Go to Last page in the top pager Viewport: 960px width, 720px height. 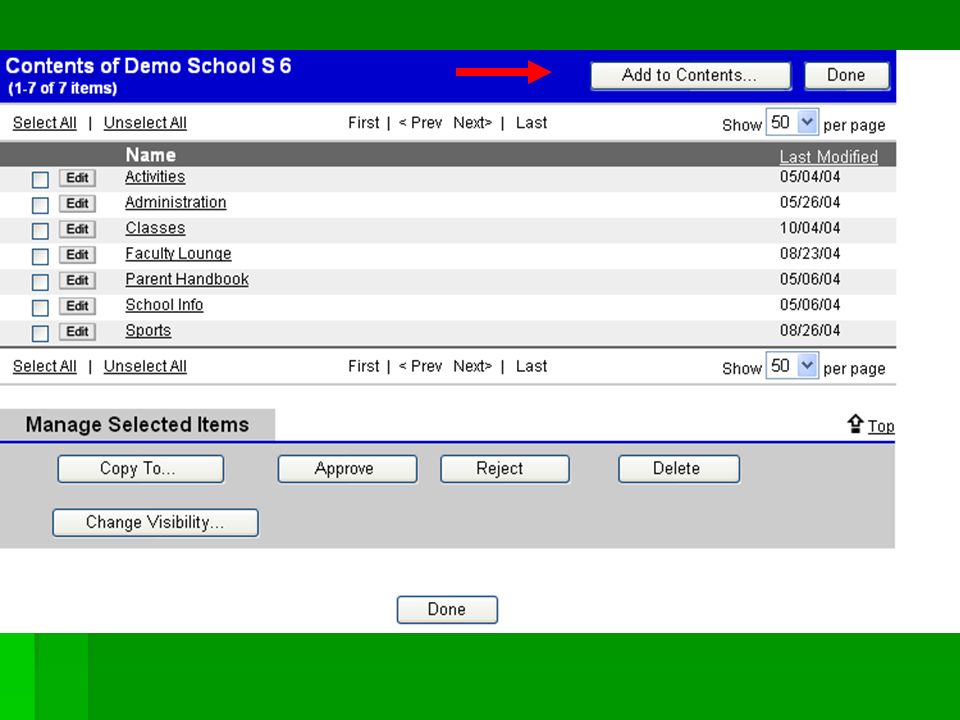(531, 123)
